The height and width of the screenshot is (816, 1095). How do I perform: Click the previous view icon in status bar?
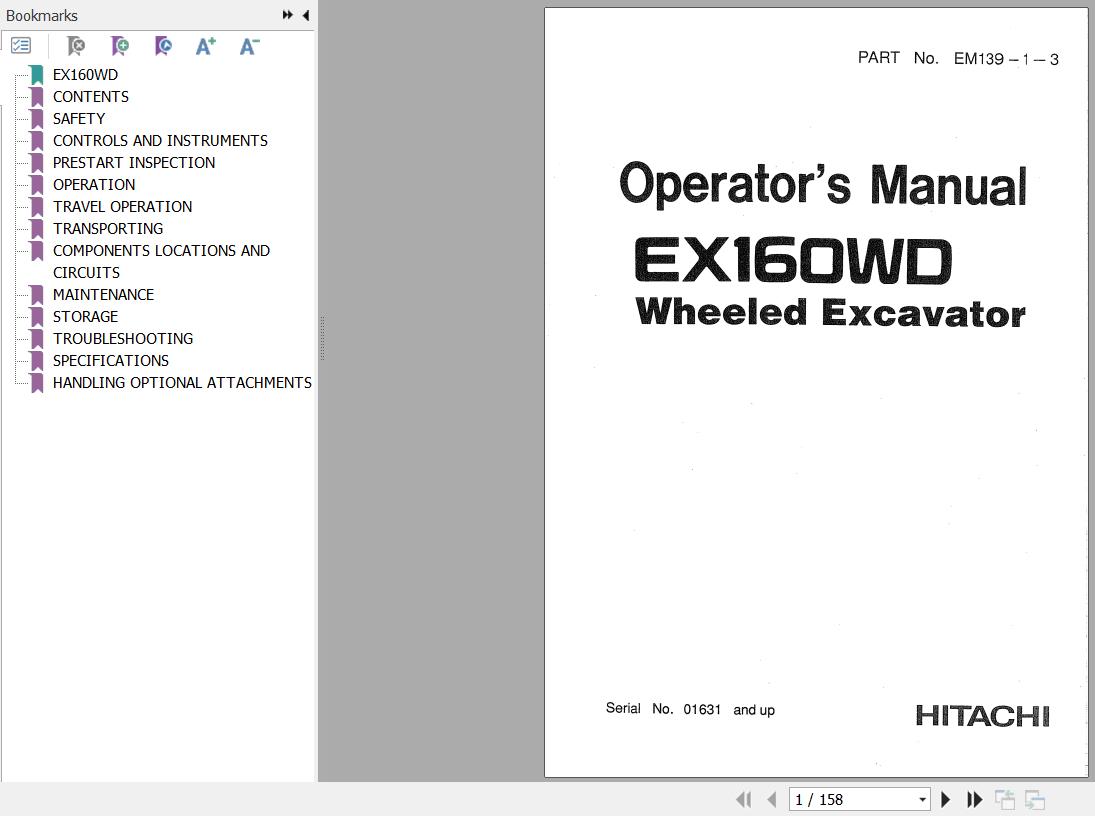click(x=1004, y=799)
